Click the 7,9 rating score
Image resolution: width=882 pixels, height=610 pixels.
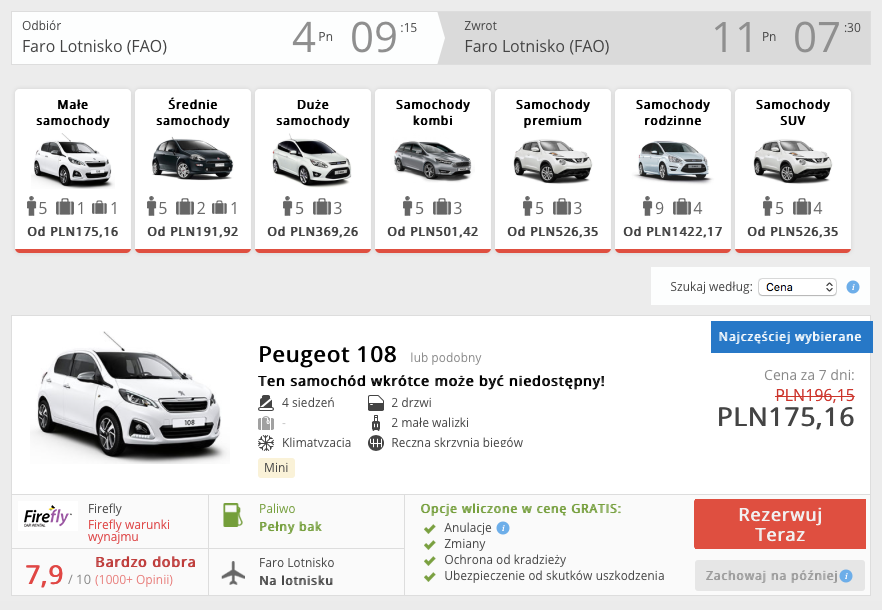[x=44, y=575]
